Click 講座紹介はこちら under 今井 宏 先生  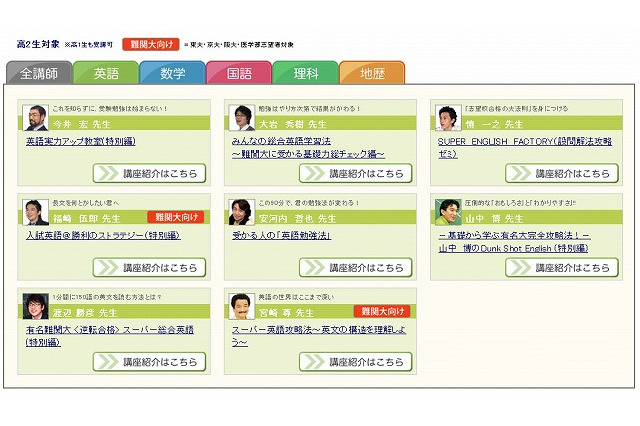click(x=149, y=173)
